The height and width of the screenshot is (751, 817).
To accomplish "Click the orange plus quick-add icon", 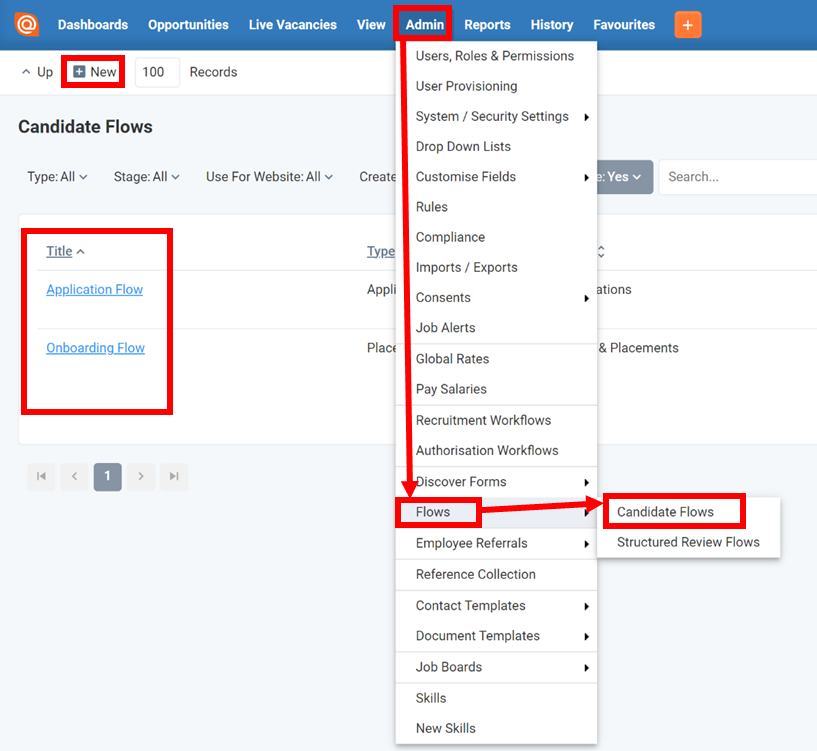I will tap(687, 24).
